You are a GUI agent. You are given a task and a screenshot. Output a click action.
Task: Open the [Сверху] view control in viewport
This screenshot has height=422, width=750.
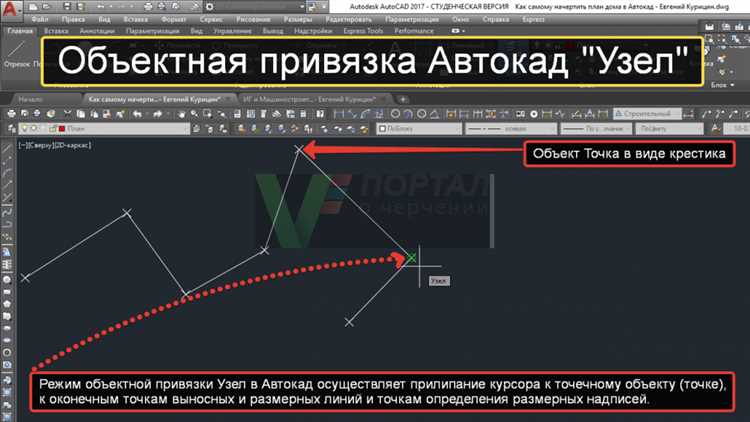tap(41, 145)
